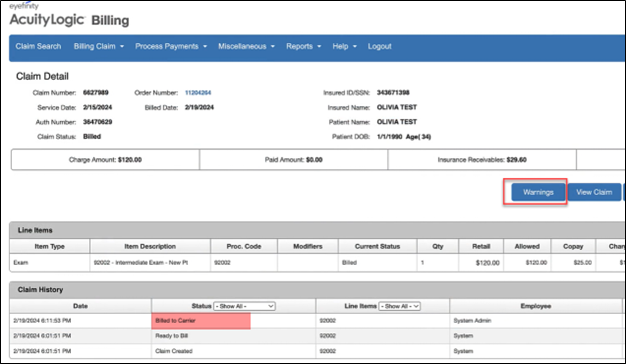Click the Proc. Code column header
The width and height of the screenshot is (626, 364).
[244, 246]
